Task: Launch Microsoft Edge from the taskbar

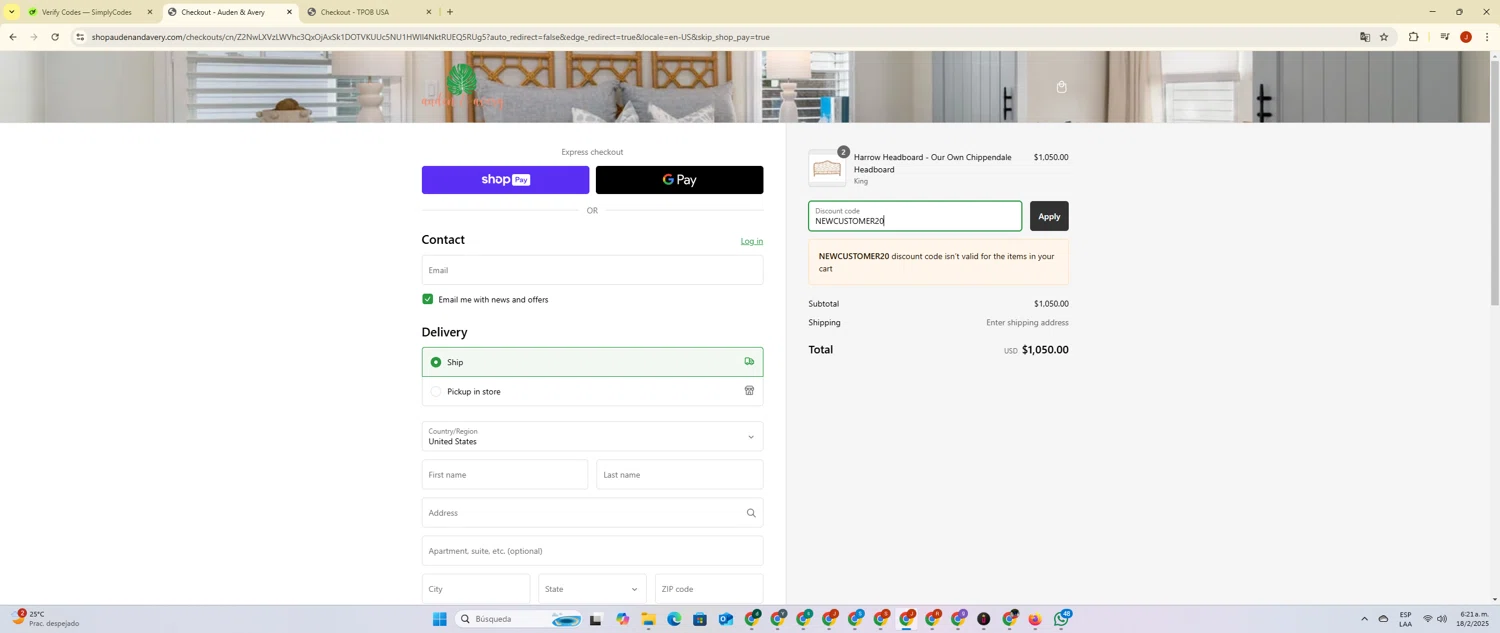Action: coord(674,619)
